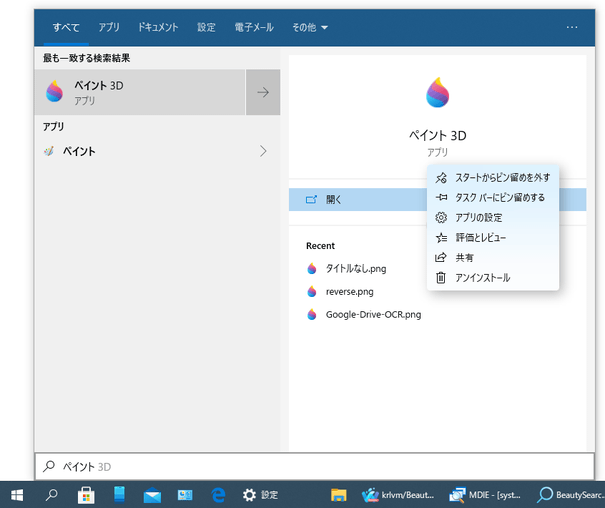Screen dimensions: 605x508
Task: Click the icon next to Google-Drive-OCR.png
Action: pyautogui.click(x=312, y=315)
